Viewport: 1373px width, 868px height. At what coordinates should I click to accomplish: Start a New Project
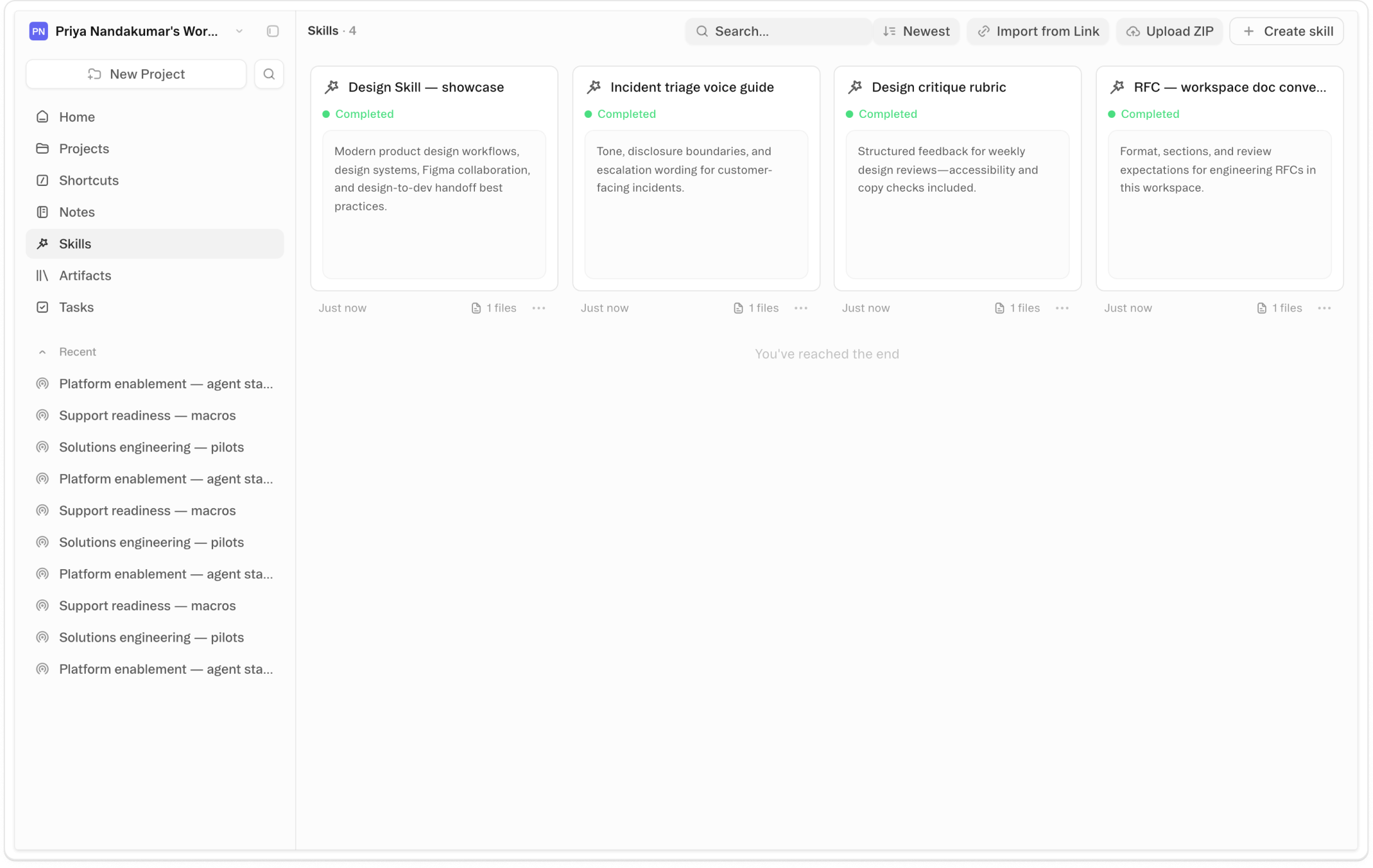136,74
